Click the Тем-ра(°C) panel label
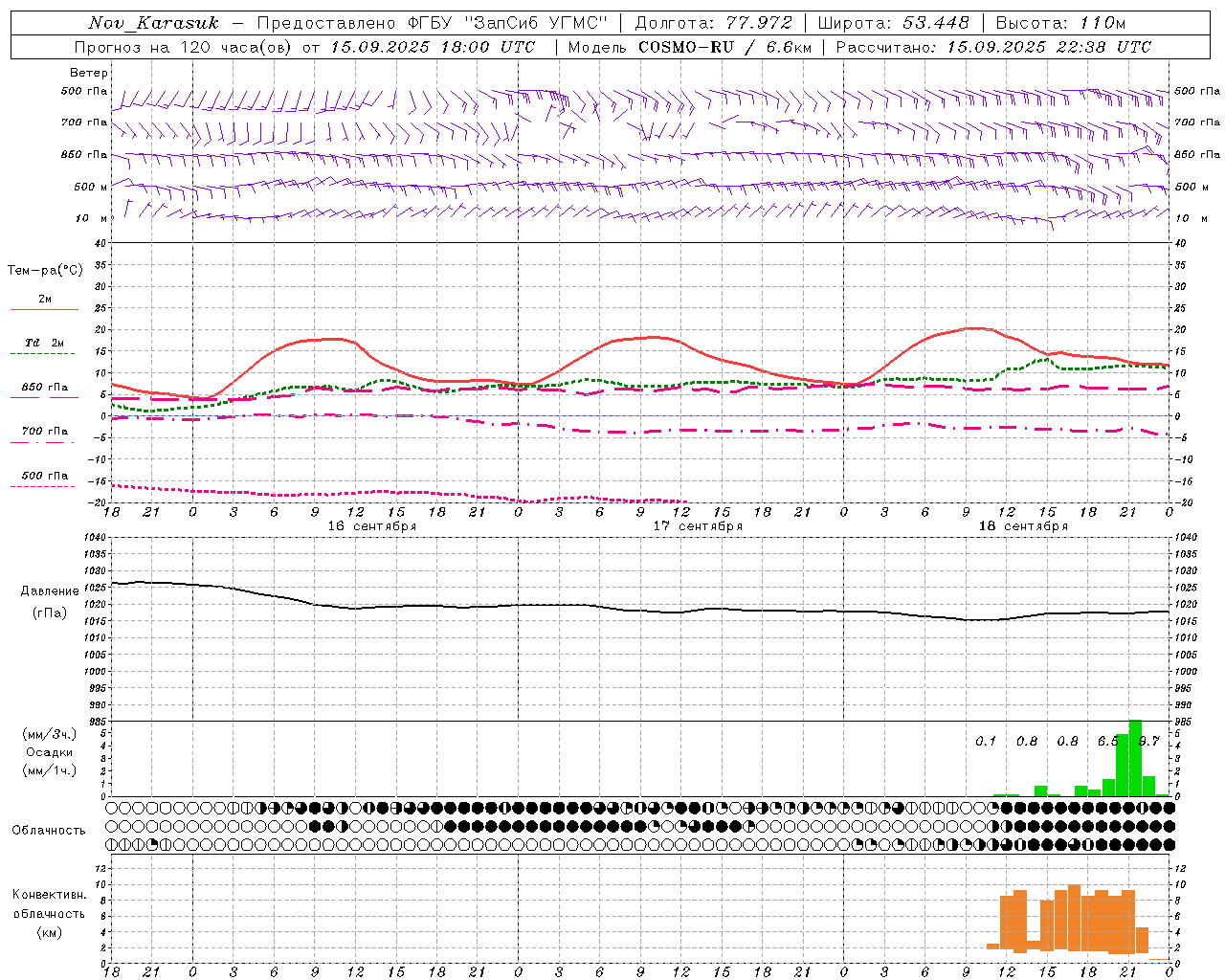The height and width of the screenshot is (980, 1225). click(x=45, y=271)
